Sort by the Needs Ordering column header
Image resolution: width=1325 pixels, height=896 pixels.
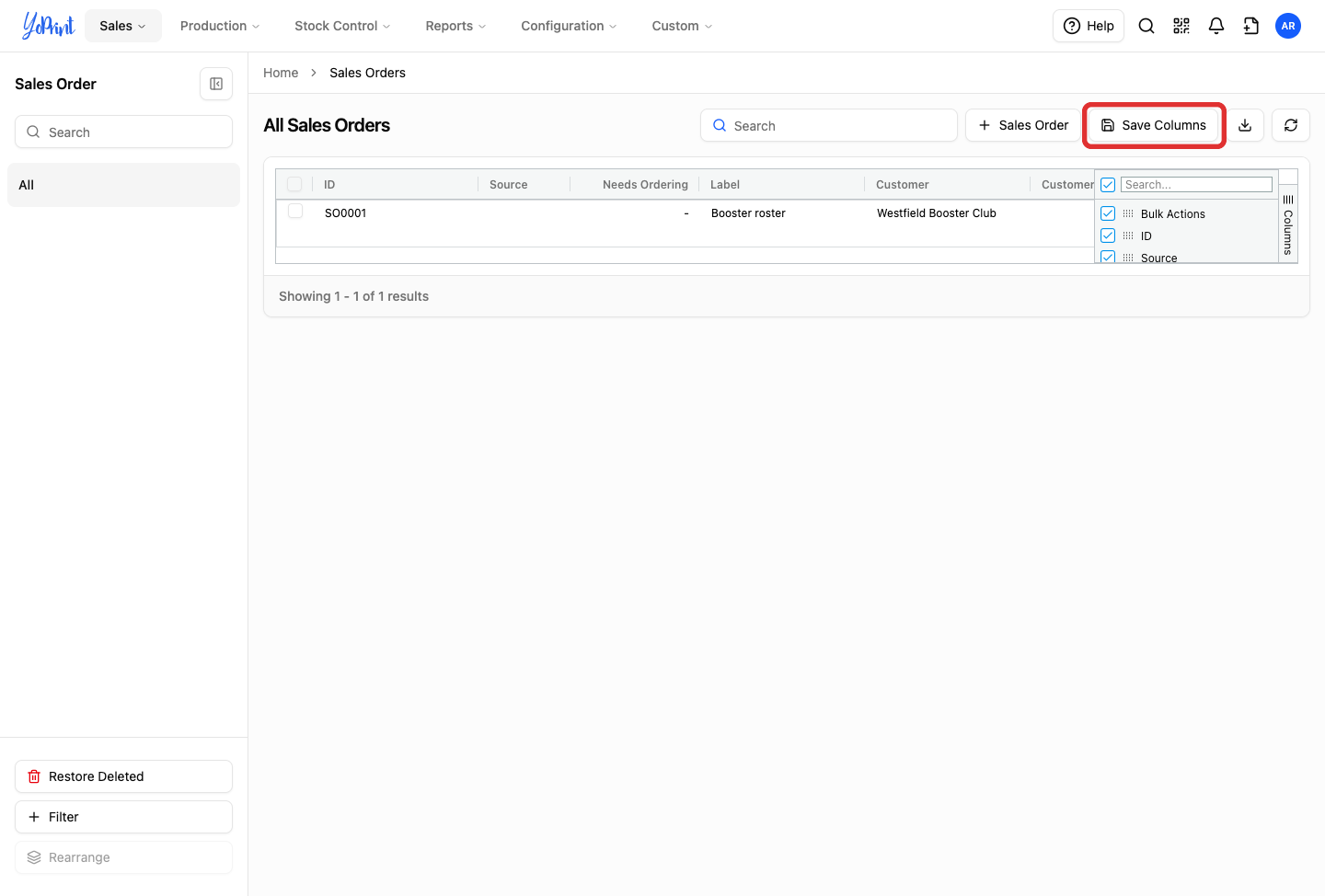(645, 185)
